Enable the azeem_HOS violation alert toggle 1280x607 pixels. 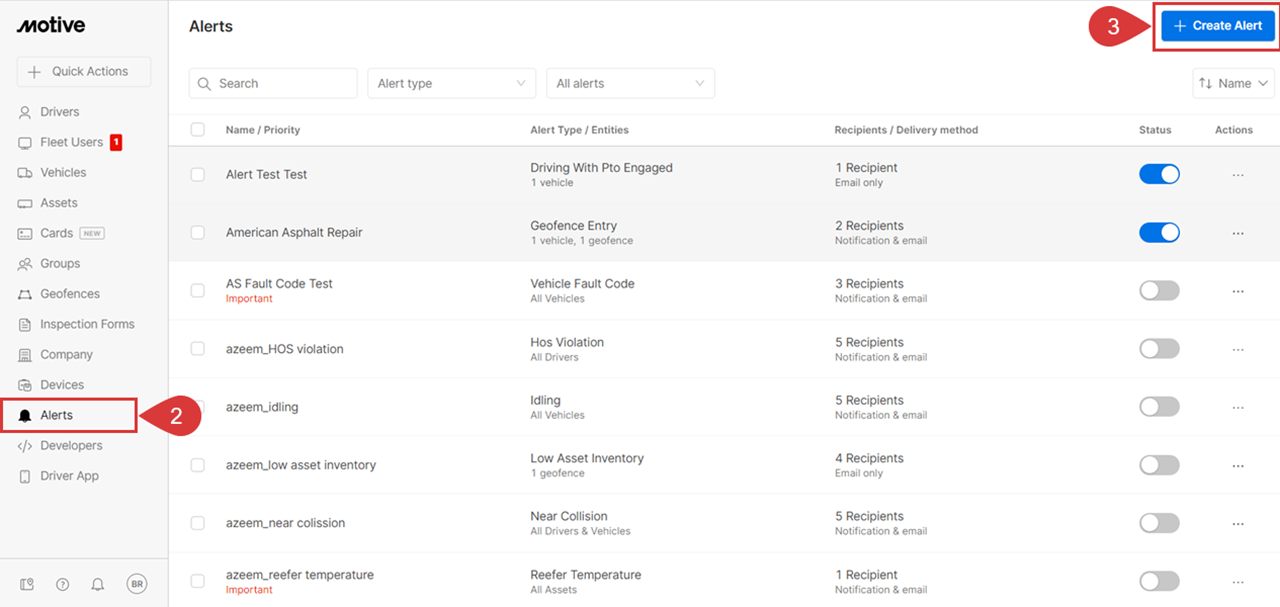[x=1159, y=349]
